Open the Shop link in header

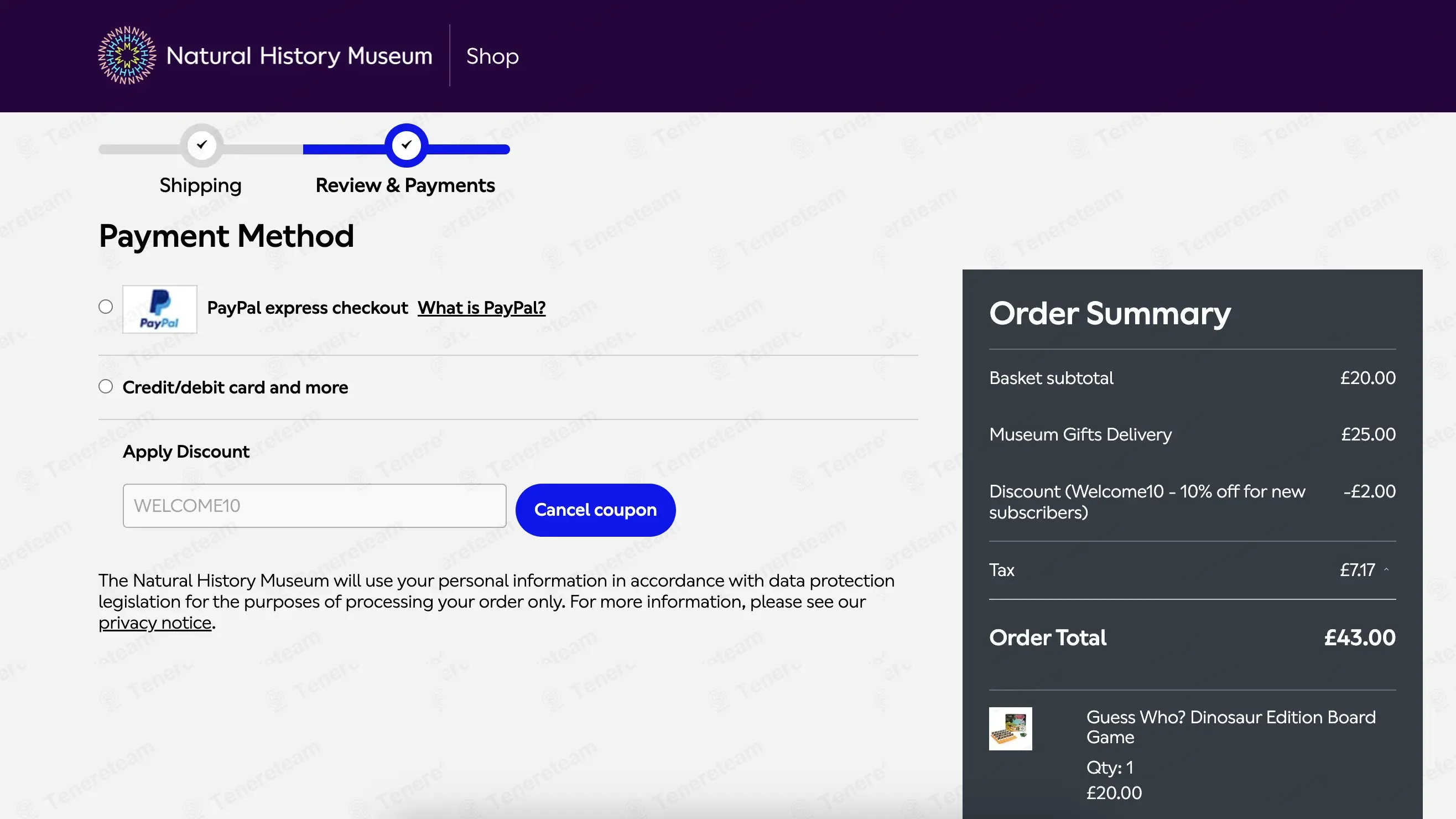click(492, 56)
